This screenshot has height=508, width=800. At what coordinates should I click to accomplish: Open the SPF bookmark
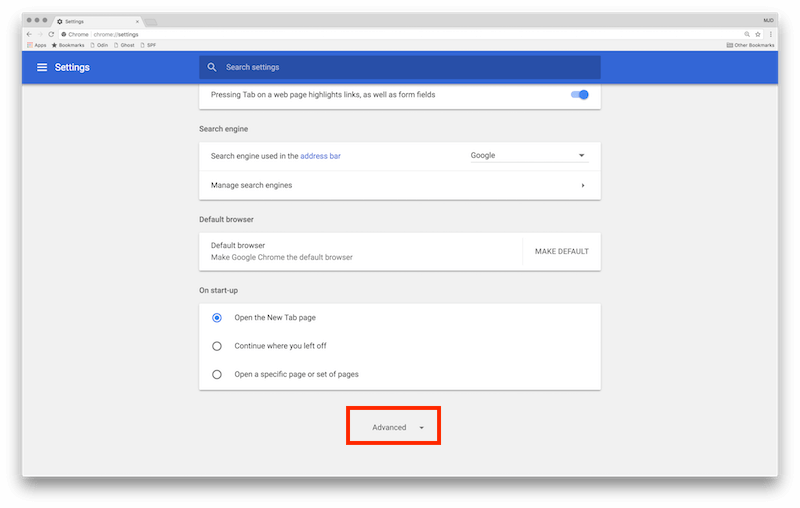click(148, 45)
